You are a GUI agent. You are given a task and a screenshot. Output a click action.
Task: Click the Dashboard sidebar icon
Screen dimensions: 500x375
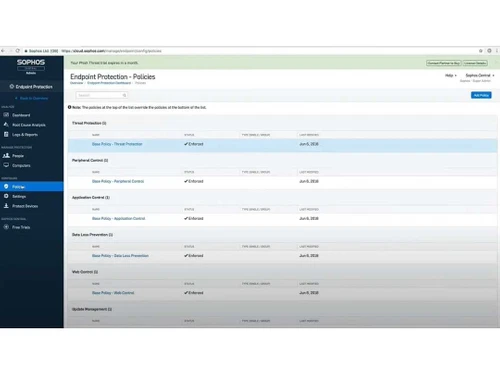[6, 115]
